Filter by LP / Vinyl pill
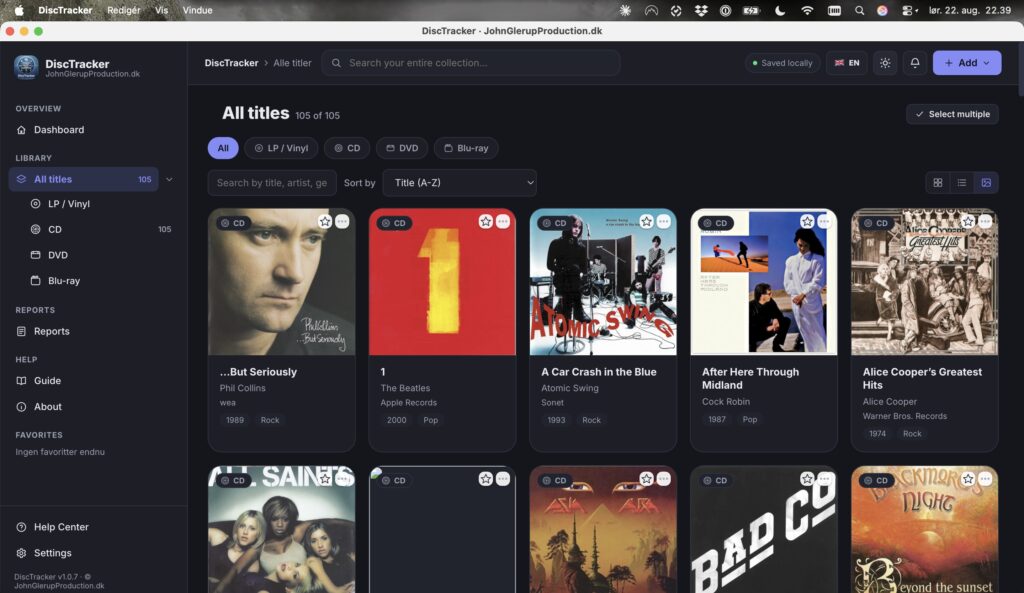This screenshot has height=593, width=1024. (x=281, y=148)
